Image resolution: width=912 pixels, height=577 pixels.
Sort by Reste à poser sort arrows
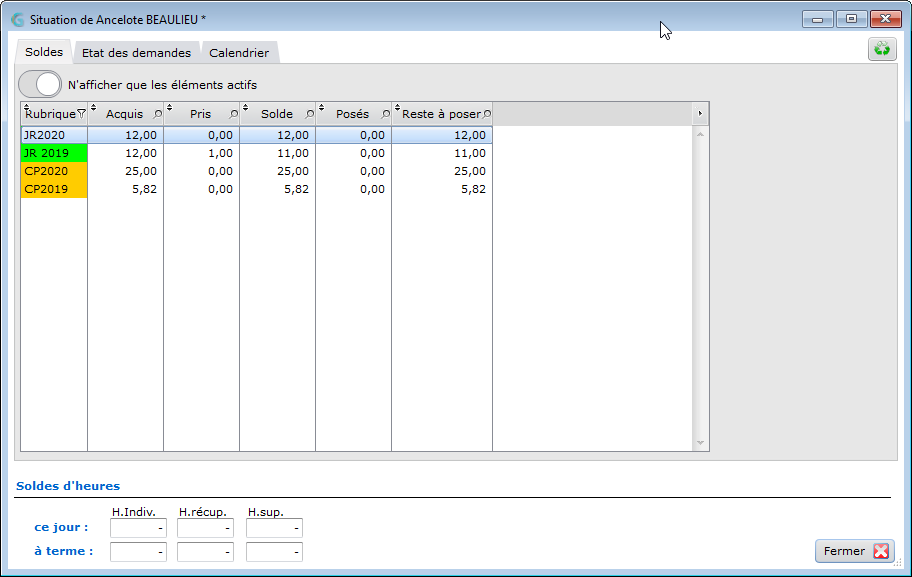[x=397, y=107]
